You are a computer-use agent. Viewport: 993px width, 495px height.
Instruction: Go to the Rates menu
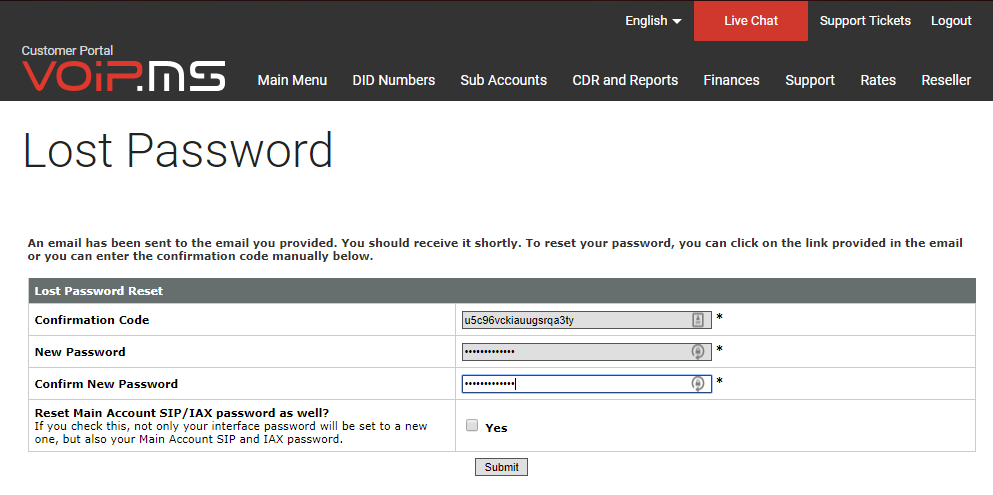click(x=878, y=80)
